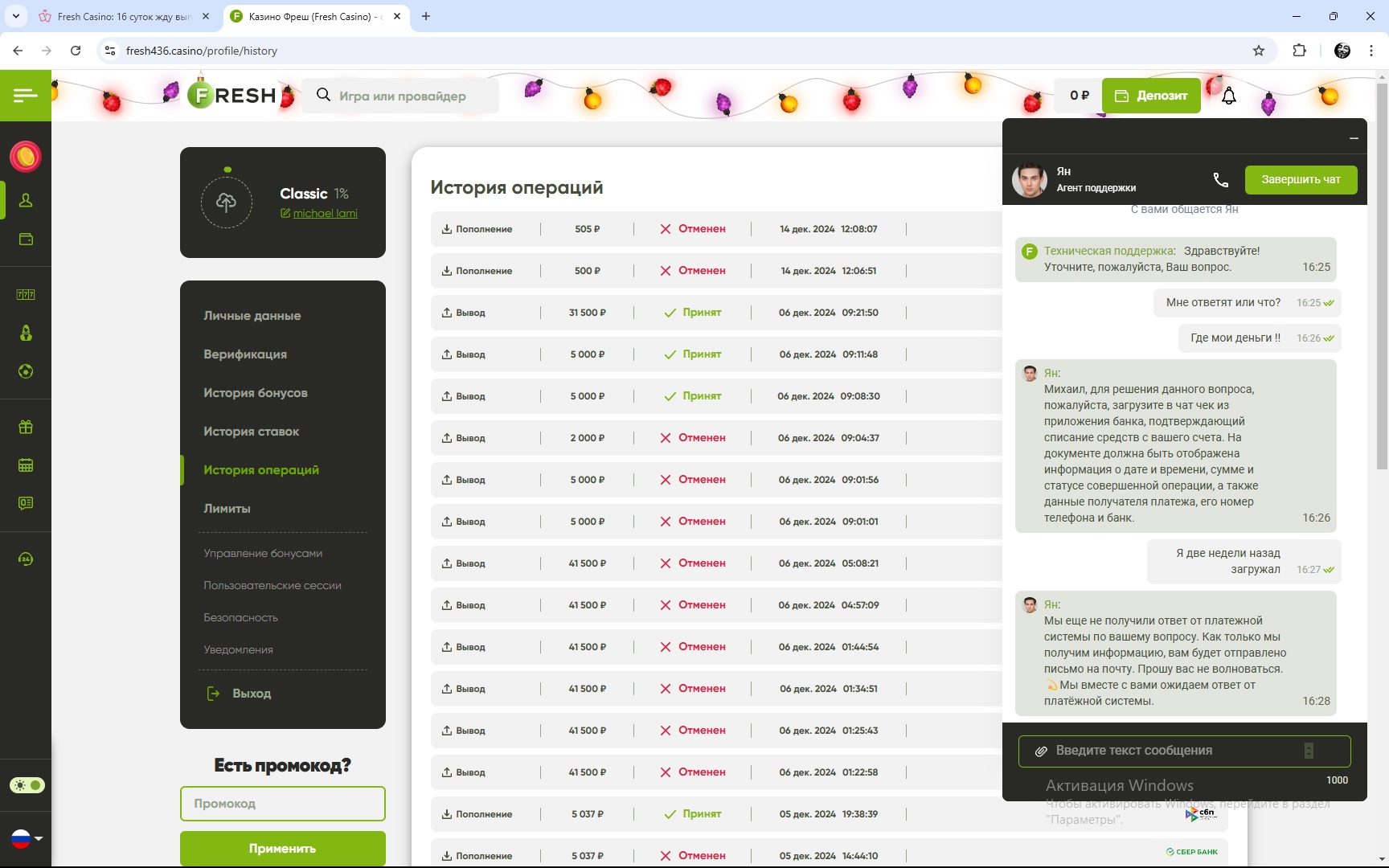Open a new browser tab
The height and width of the screenshot is (868, 1389).
pos(426,16)
